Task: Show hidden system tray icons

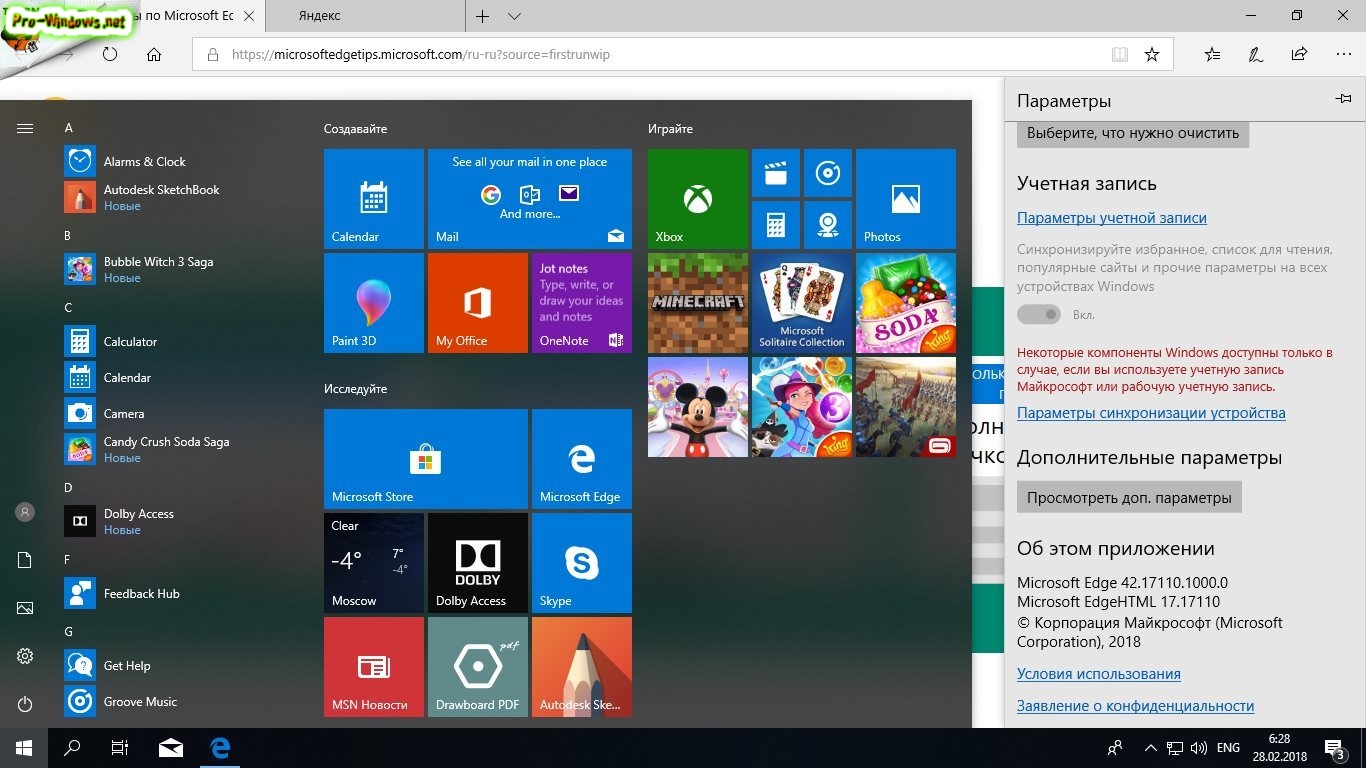Action: tap(1150, 748)
